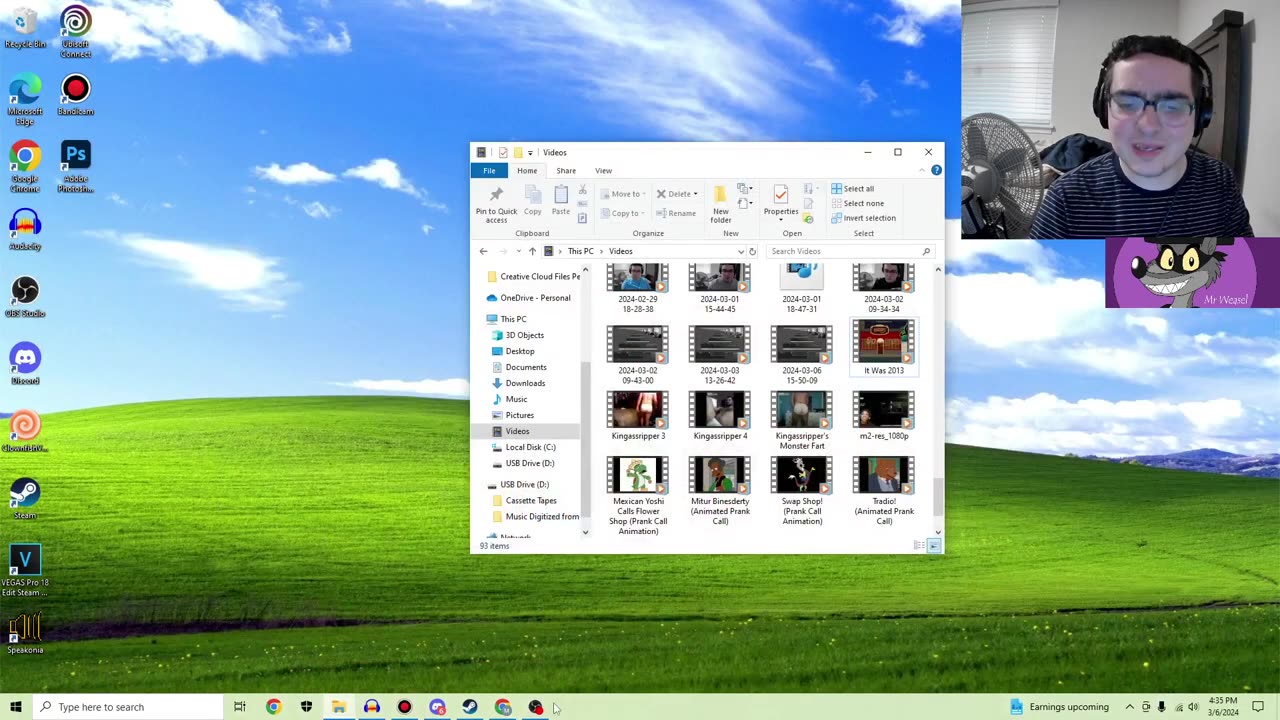Image resolution: width=1280 pixels, height=720 pixels.
Task: Go up one folder level arrow
Action: (x=532, y=252)
